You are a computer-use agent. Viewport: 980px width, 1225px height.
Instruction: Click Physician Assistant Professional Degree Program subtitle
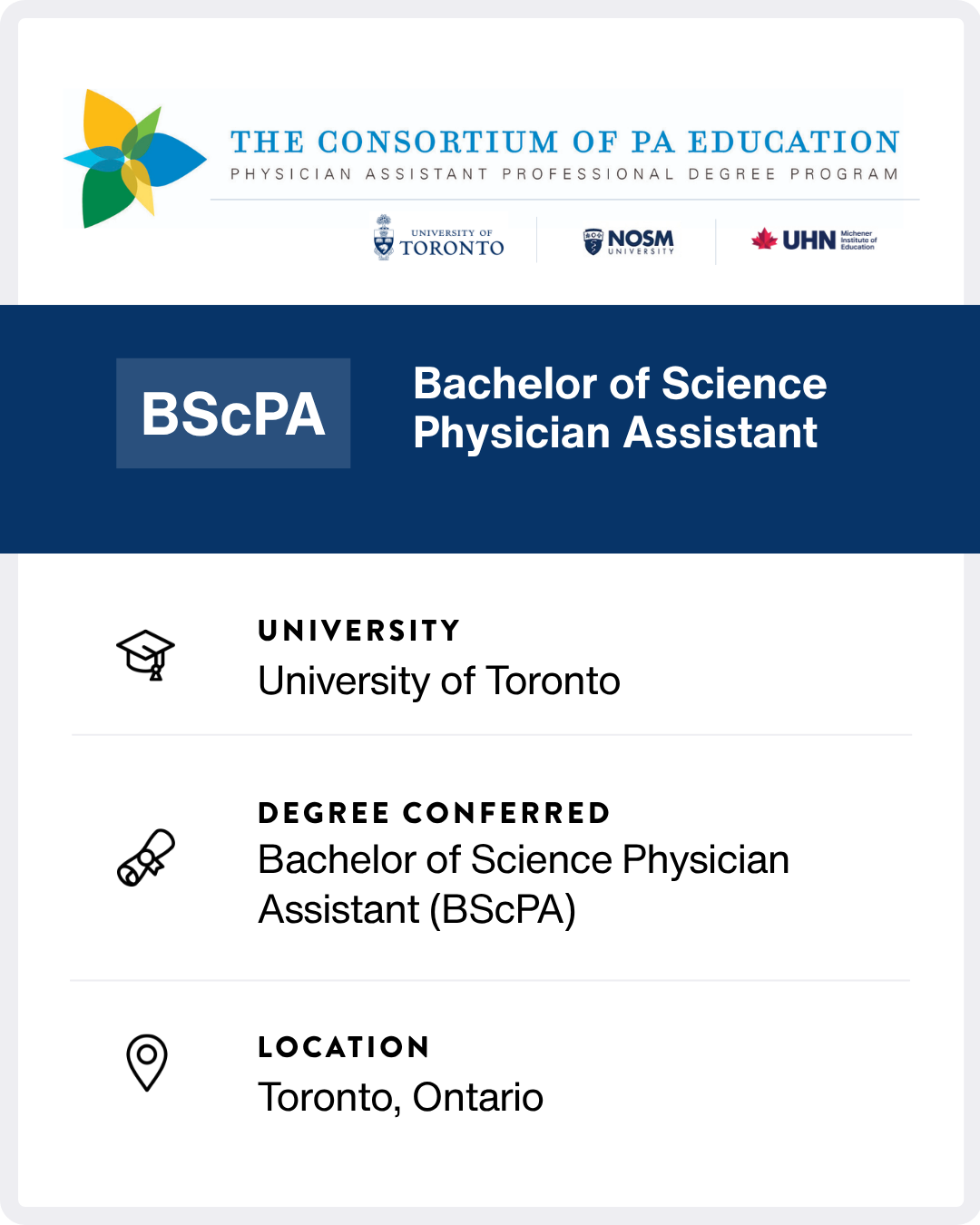click(x=564, y=174)
